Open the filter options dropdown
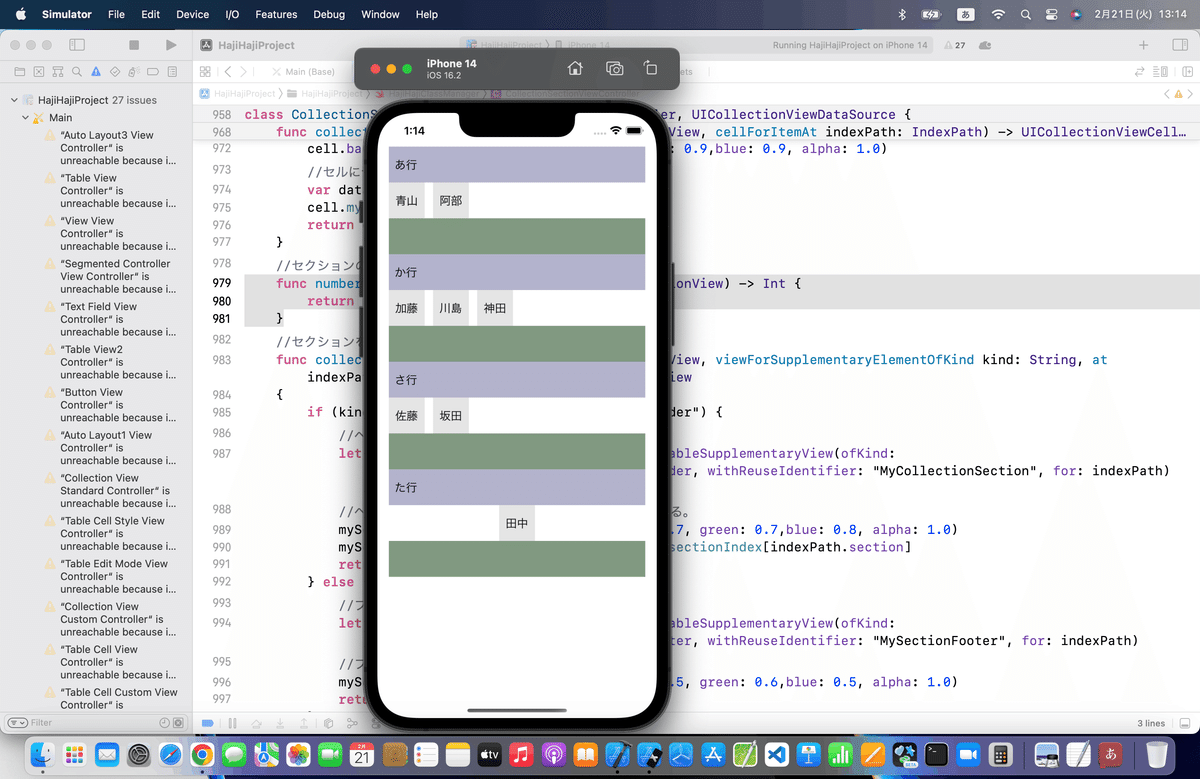 click(x=17, y=722)
